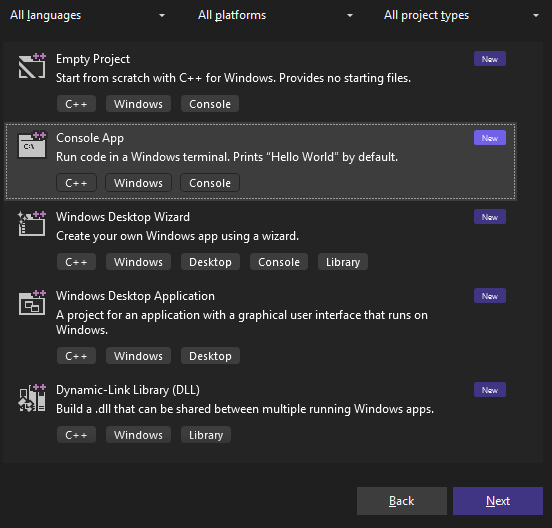Click the New badge on Empty Project
This screenshot has width=552, height=528.
click(x=490, y=59)
